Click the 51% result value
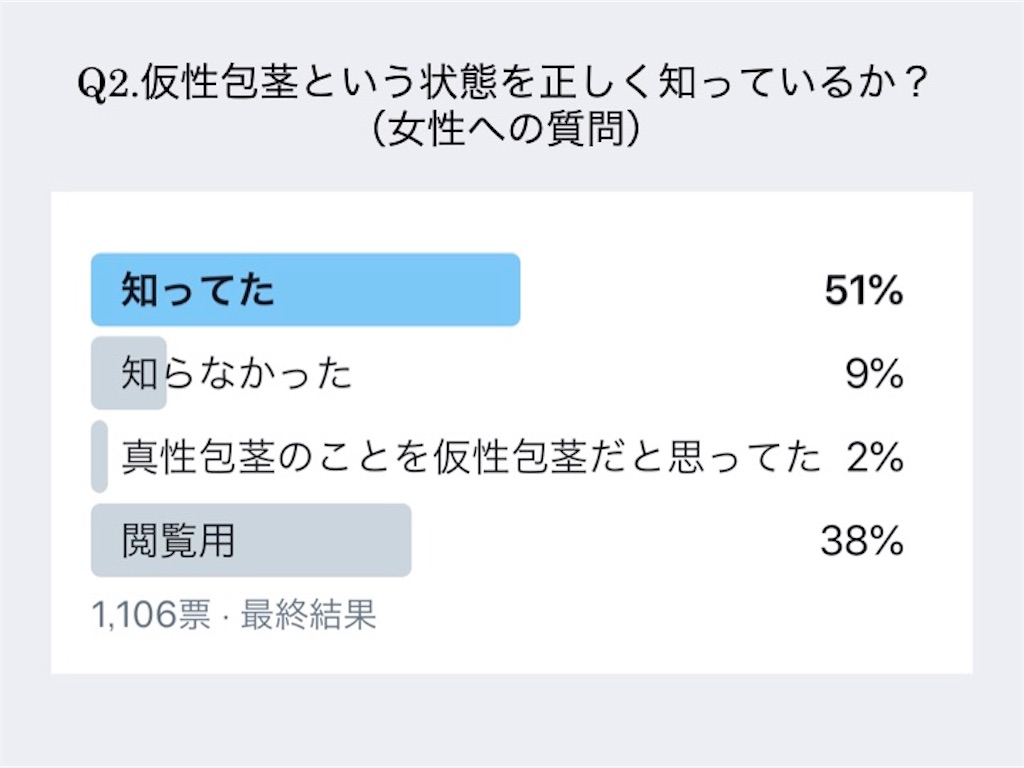The image size is (1024, 768). coord(863,290)
